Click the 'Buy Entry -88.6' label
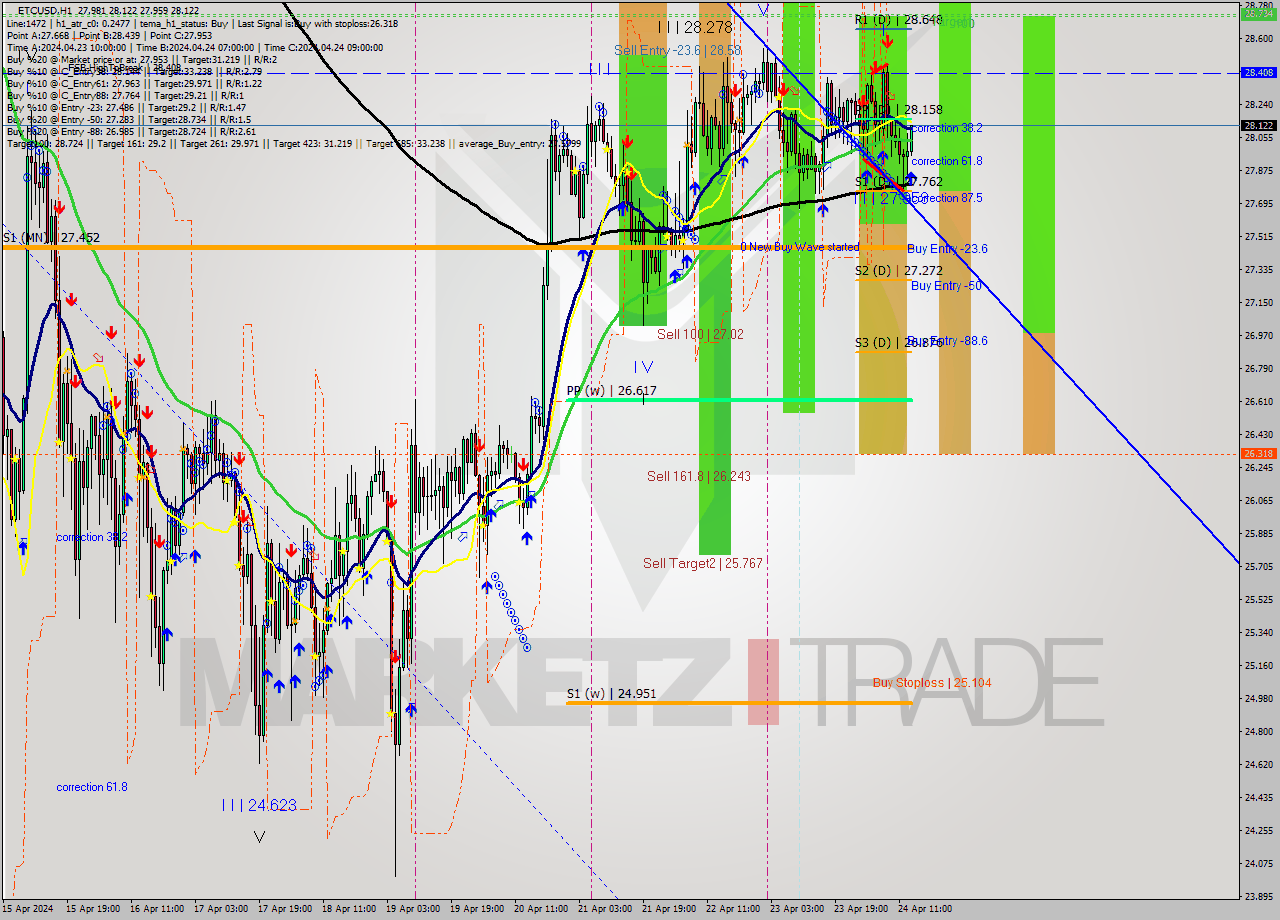The width and height of the screenshot is (1280, 920). pyautogui.click(x=948, y=341)
